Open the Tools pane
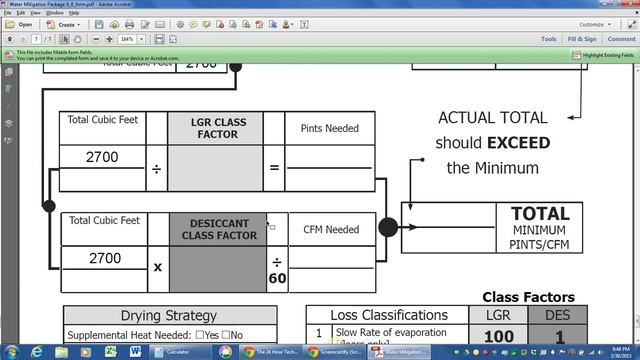640x360 pixels. tap(549, 39)
